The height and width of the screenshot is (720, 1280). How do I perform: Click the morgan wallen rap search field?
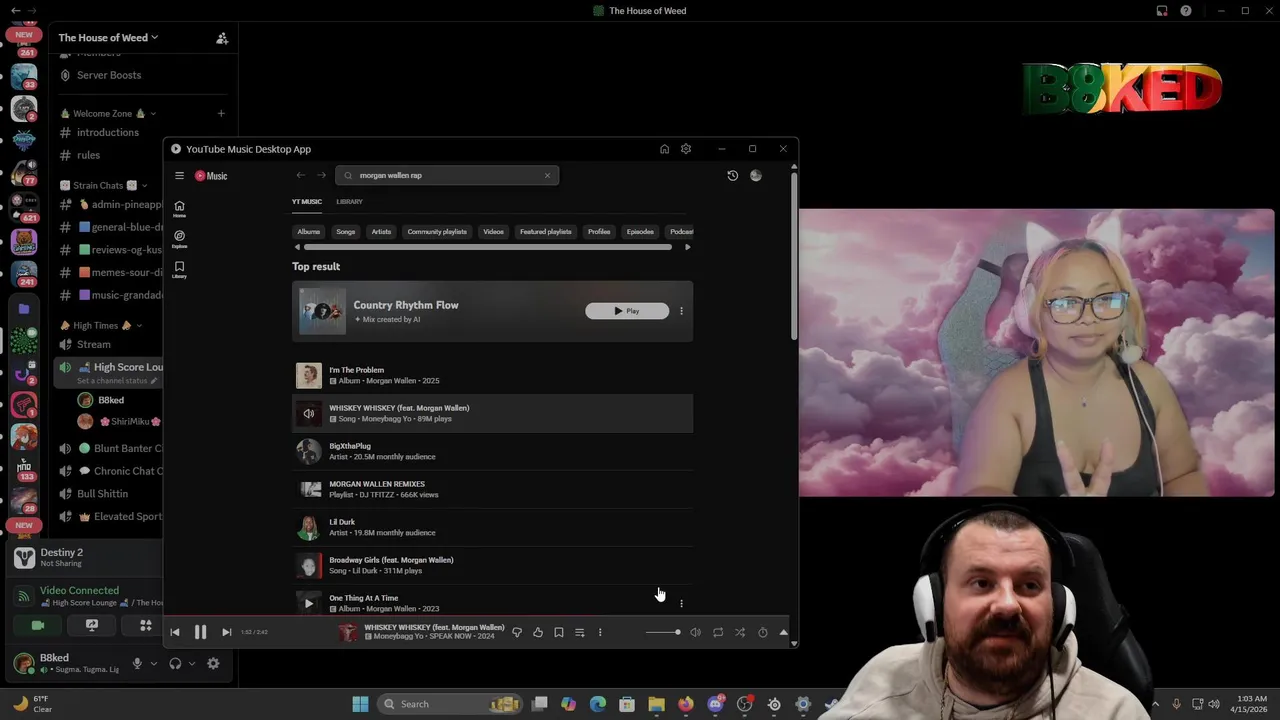coord(447,175)
